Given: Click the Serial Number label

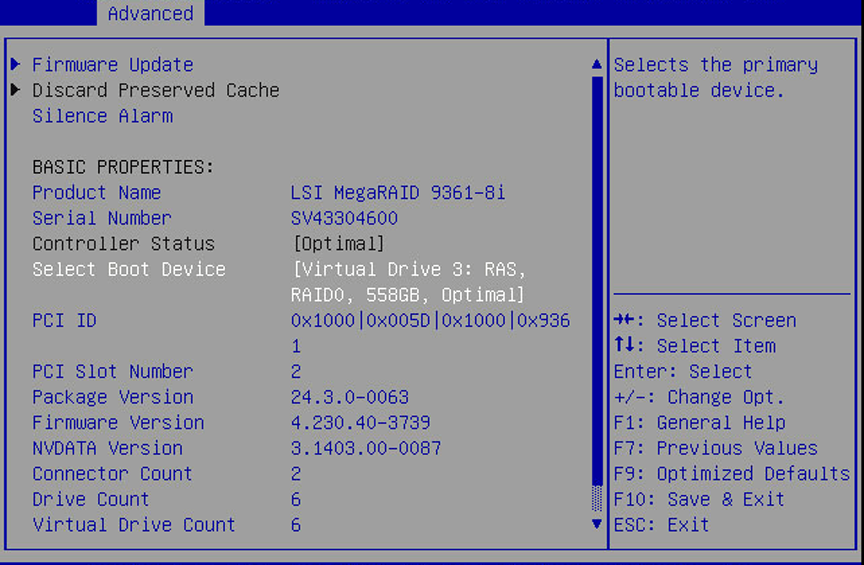Looking at the screenshot, I should click(102, 218).
